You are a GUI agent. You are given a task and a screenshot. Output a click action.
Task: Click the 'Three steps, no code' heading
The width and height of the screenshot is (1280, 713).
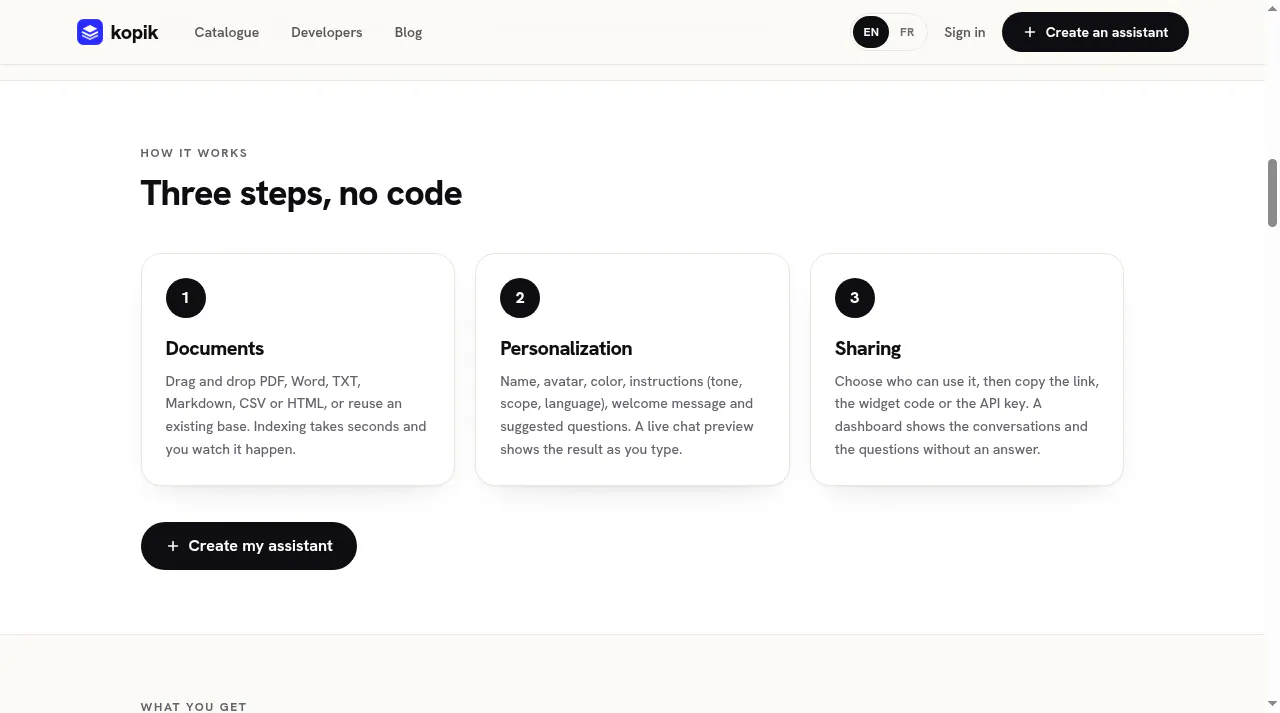pyautogui.click(x=301, y=193)
